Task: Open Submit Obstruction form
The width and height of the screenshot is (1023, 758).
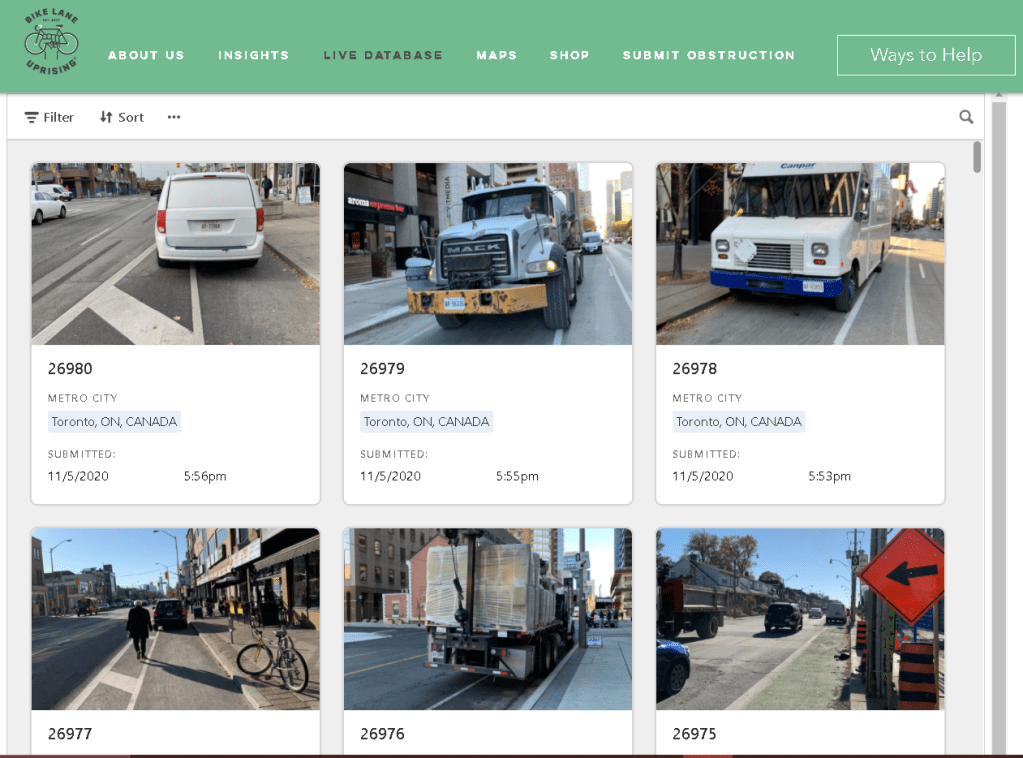Action: tap(708, 55)
